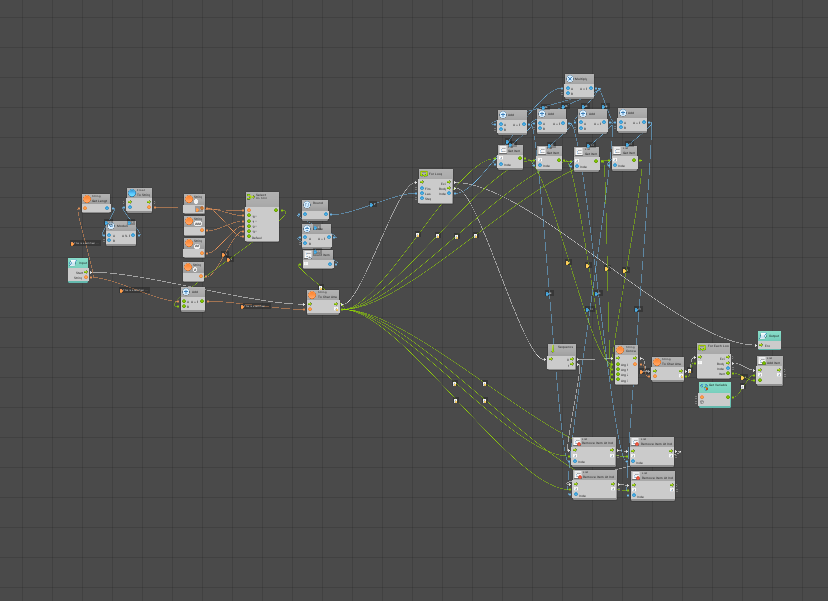This screenshot has height=601, width=828.
Task: Select the Input node icon
Action: [72, 262]
